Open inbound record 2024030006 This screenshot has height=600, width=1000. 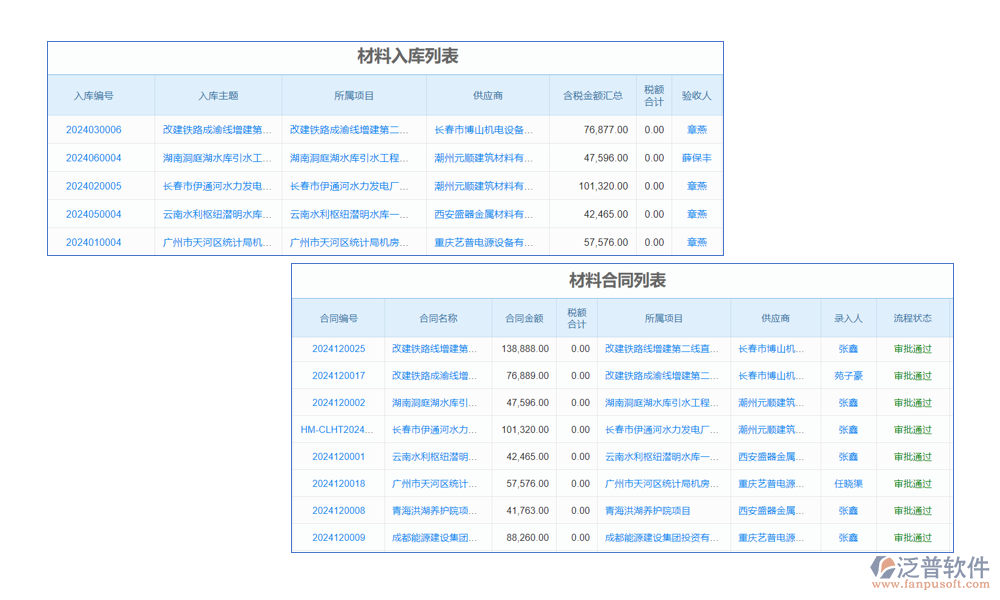click(x=94, y=130)
